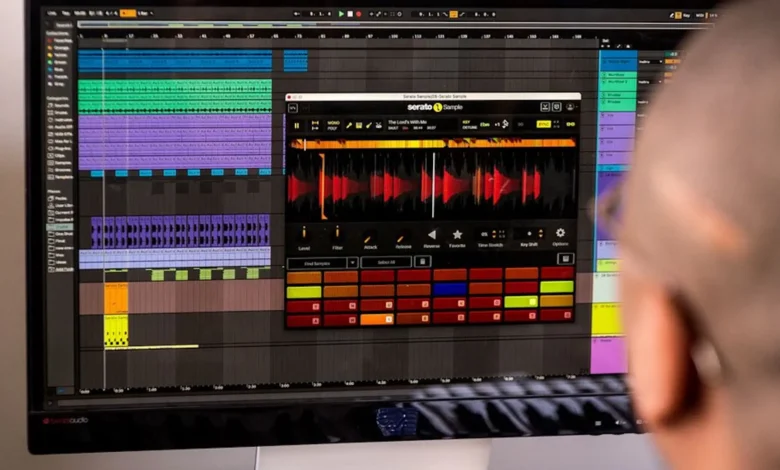Click the main red waveform at the playhead
Image resolution: width=780 pixels, height=470 pixels.
pyautogui.click(x=433, y=186)
